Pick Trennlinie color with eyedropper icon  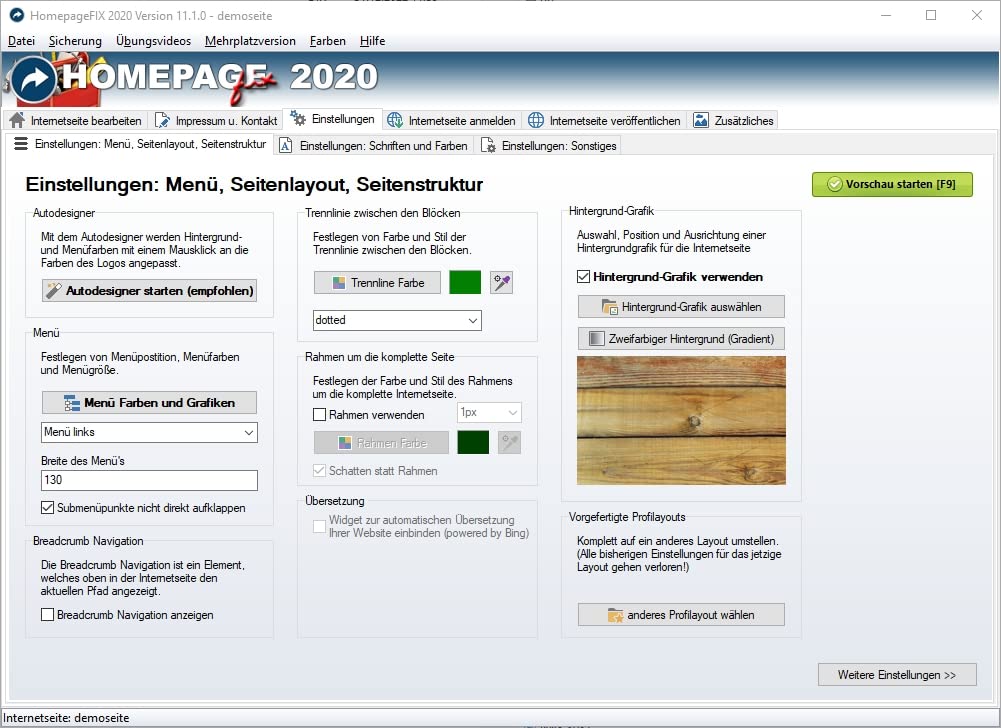(x=502, y=282)
